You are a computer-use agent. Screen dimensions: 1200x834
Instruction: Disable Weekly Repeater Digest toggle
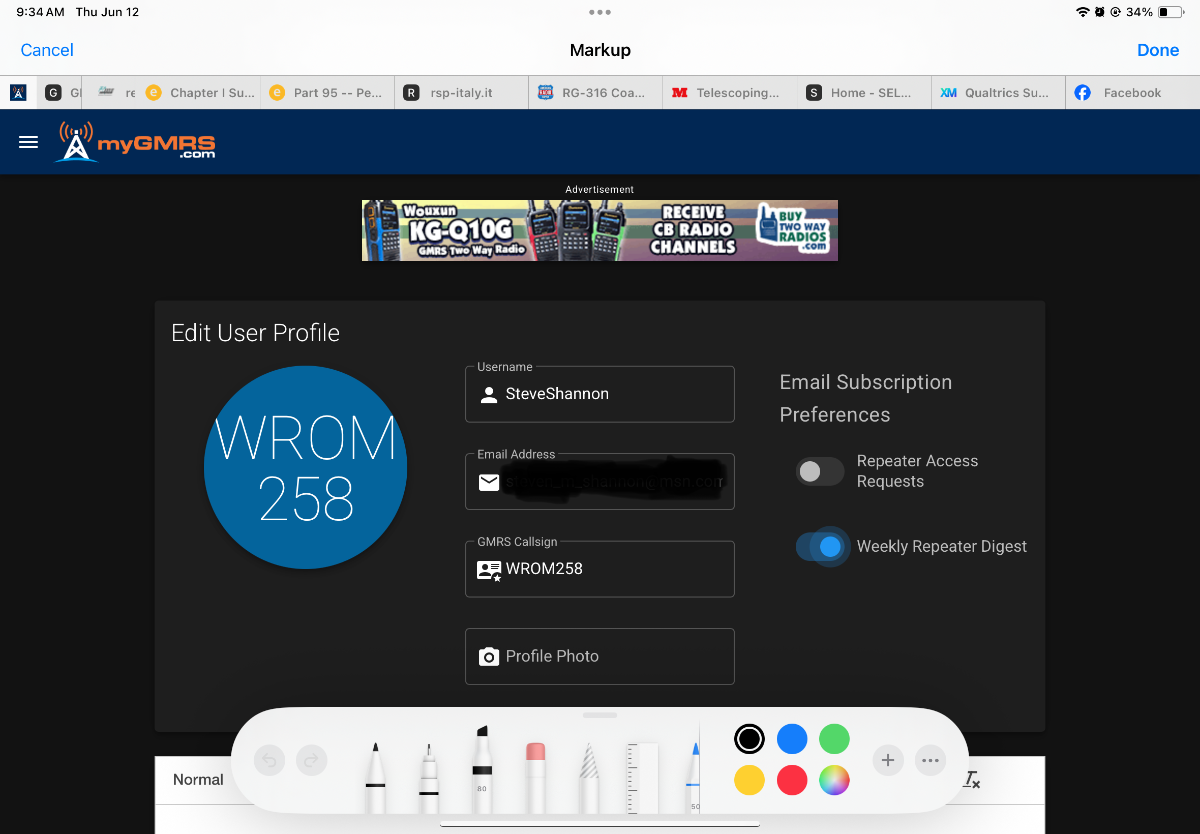point(820,547)
